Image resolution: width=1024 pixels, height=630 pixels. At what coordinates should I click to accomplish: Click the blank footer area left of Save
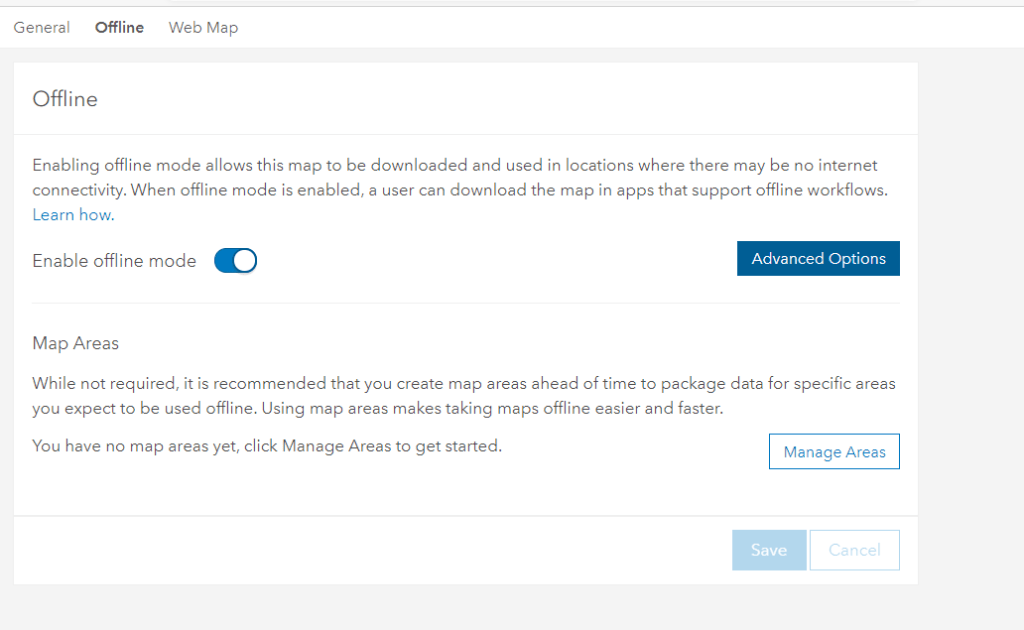point(370,550)
